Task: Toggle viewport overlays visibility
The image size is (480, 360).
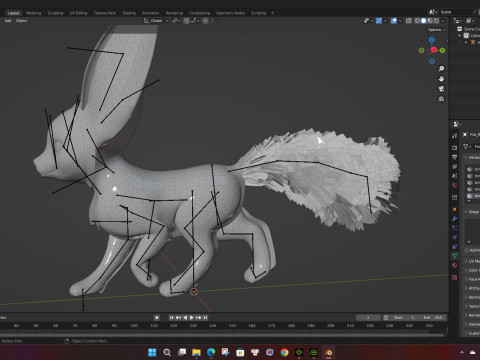Action: (x=394, y=21)
